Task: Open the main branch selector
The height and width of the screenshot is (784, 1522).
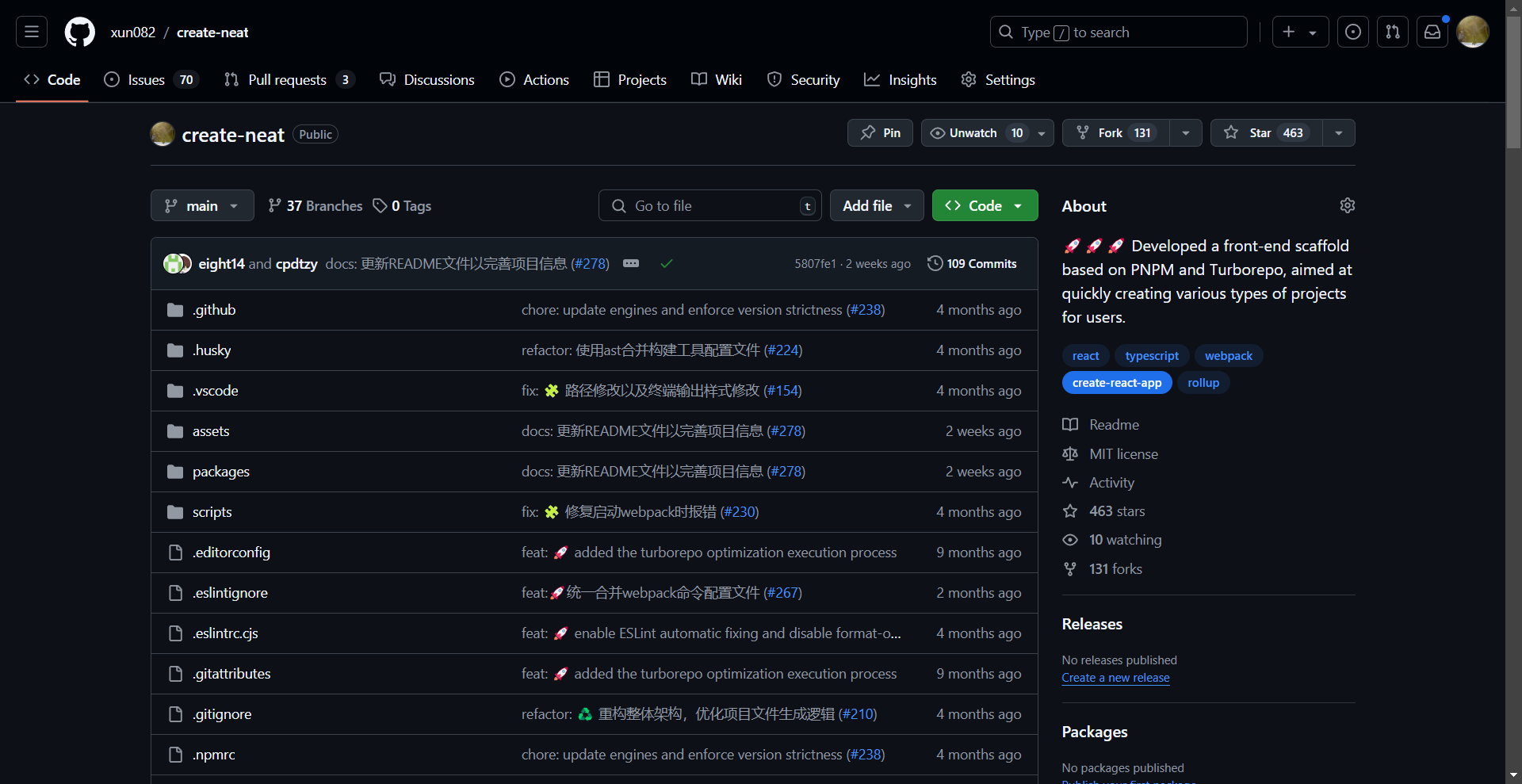Action: [x=202, y=205]
